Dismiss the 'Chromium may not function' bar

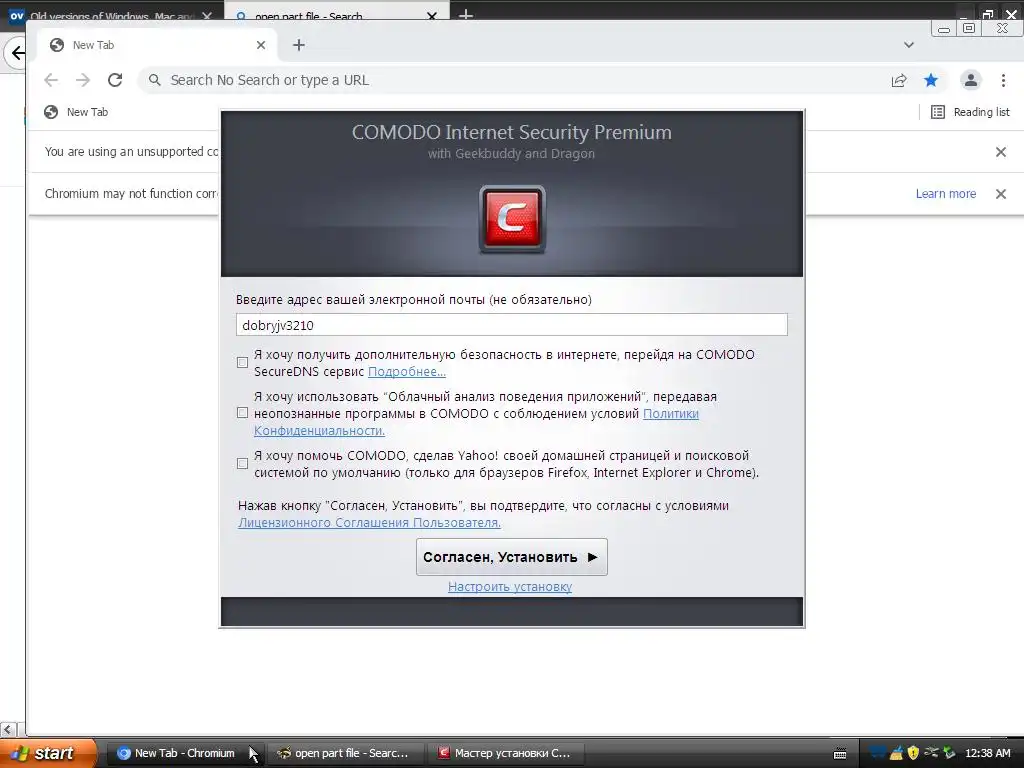[1000, 193]
